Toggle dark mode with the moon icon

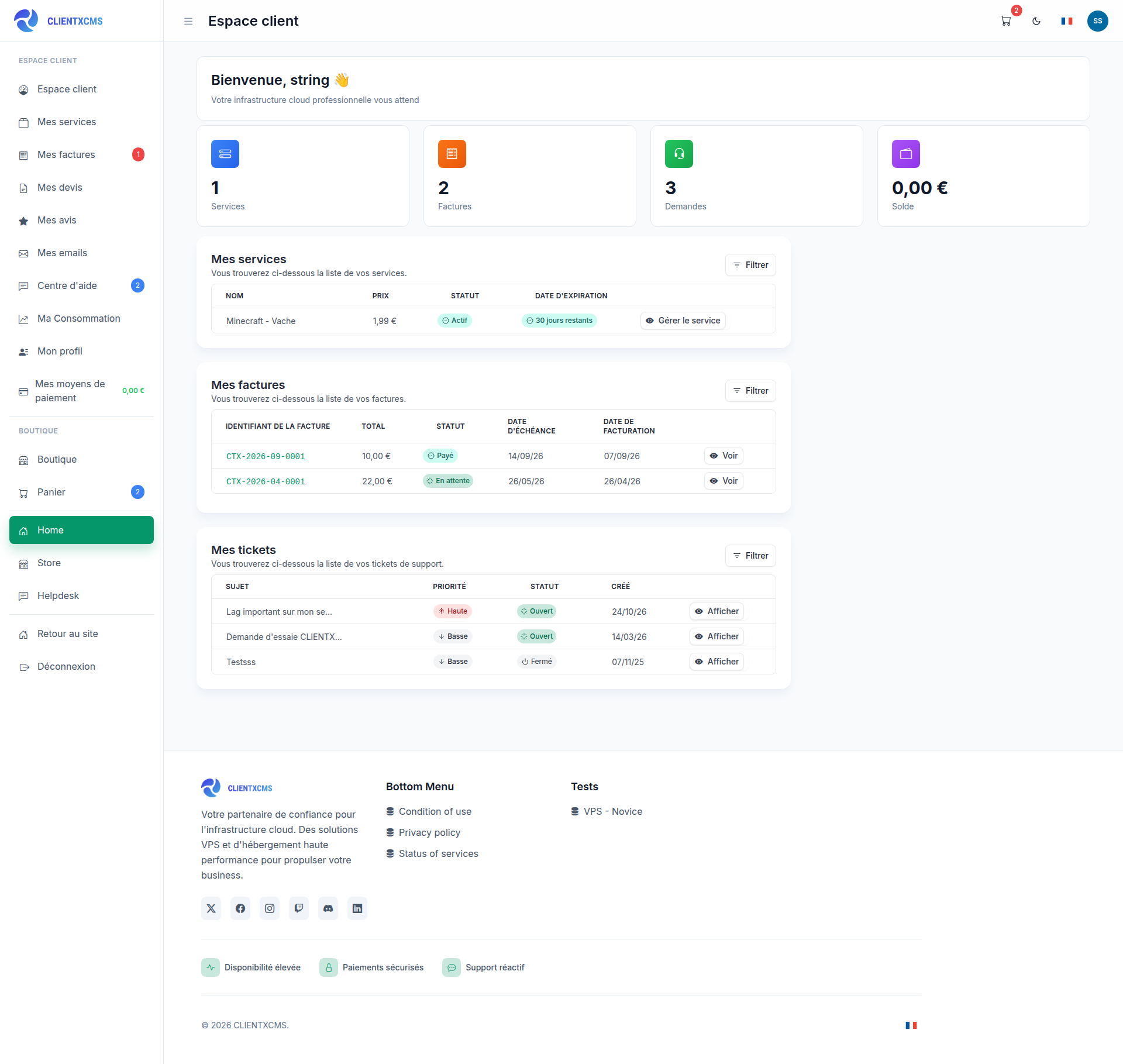click(x=1036, y=21)
